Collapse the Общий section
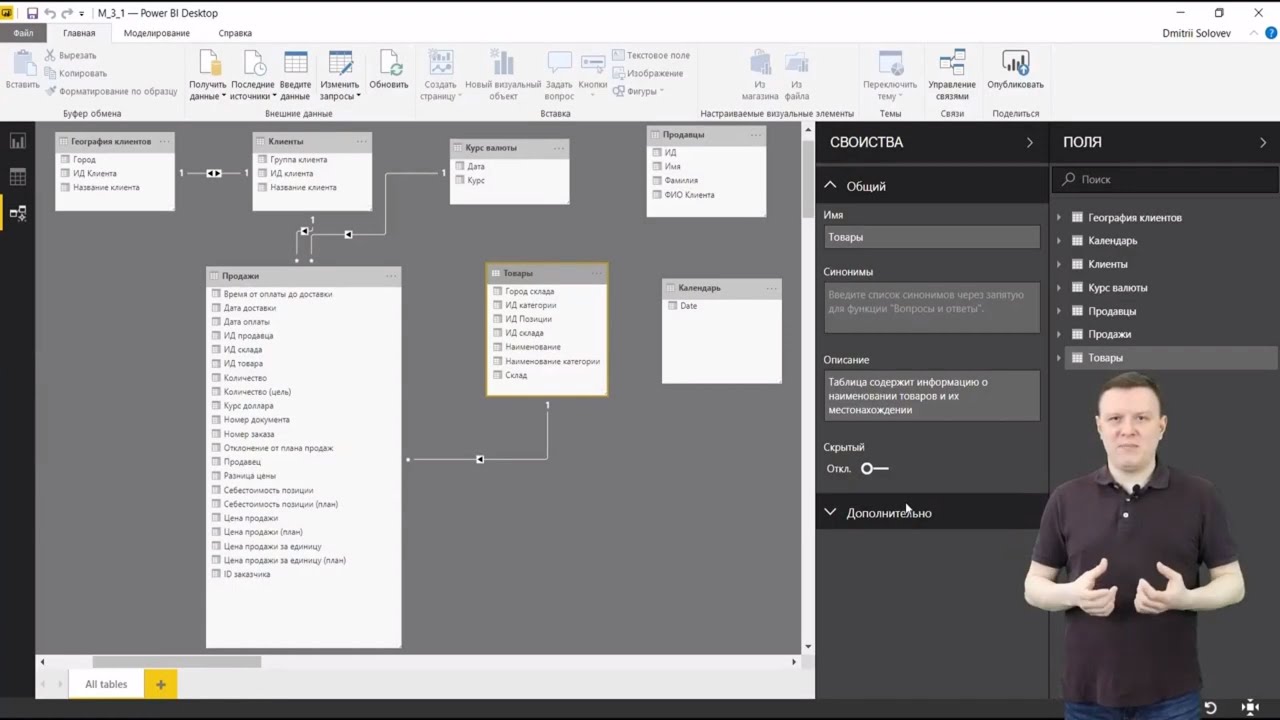This screenshot has height=720, width=1280. tap(830, 186)
